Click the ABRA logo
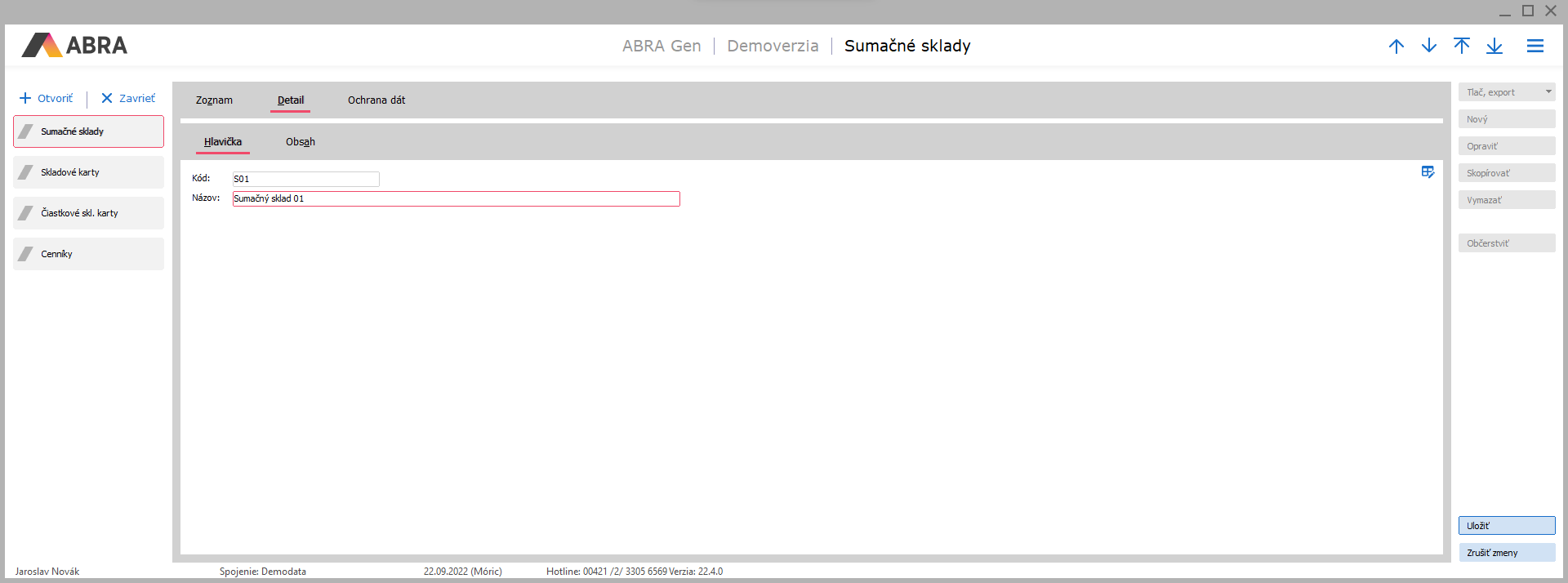 [74, 46]
